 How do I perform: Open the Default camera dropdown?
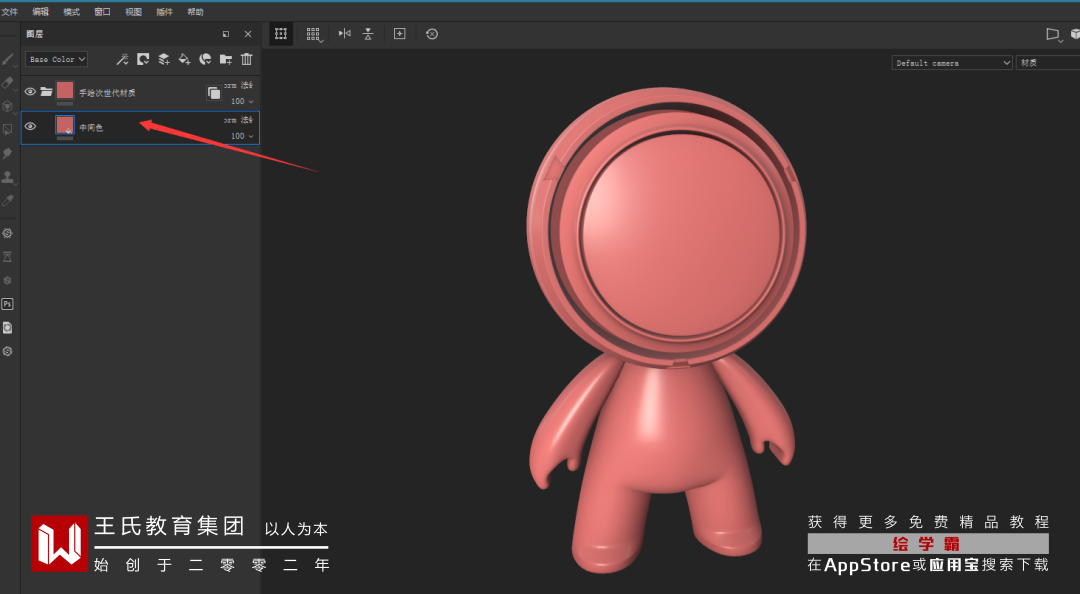click(x=952, y=63)
